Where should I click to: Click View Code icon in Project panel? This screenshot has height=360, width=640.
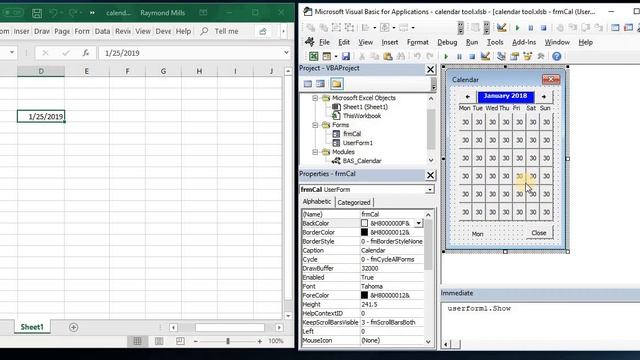click(308, 84)
